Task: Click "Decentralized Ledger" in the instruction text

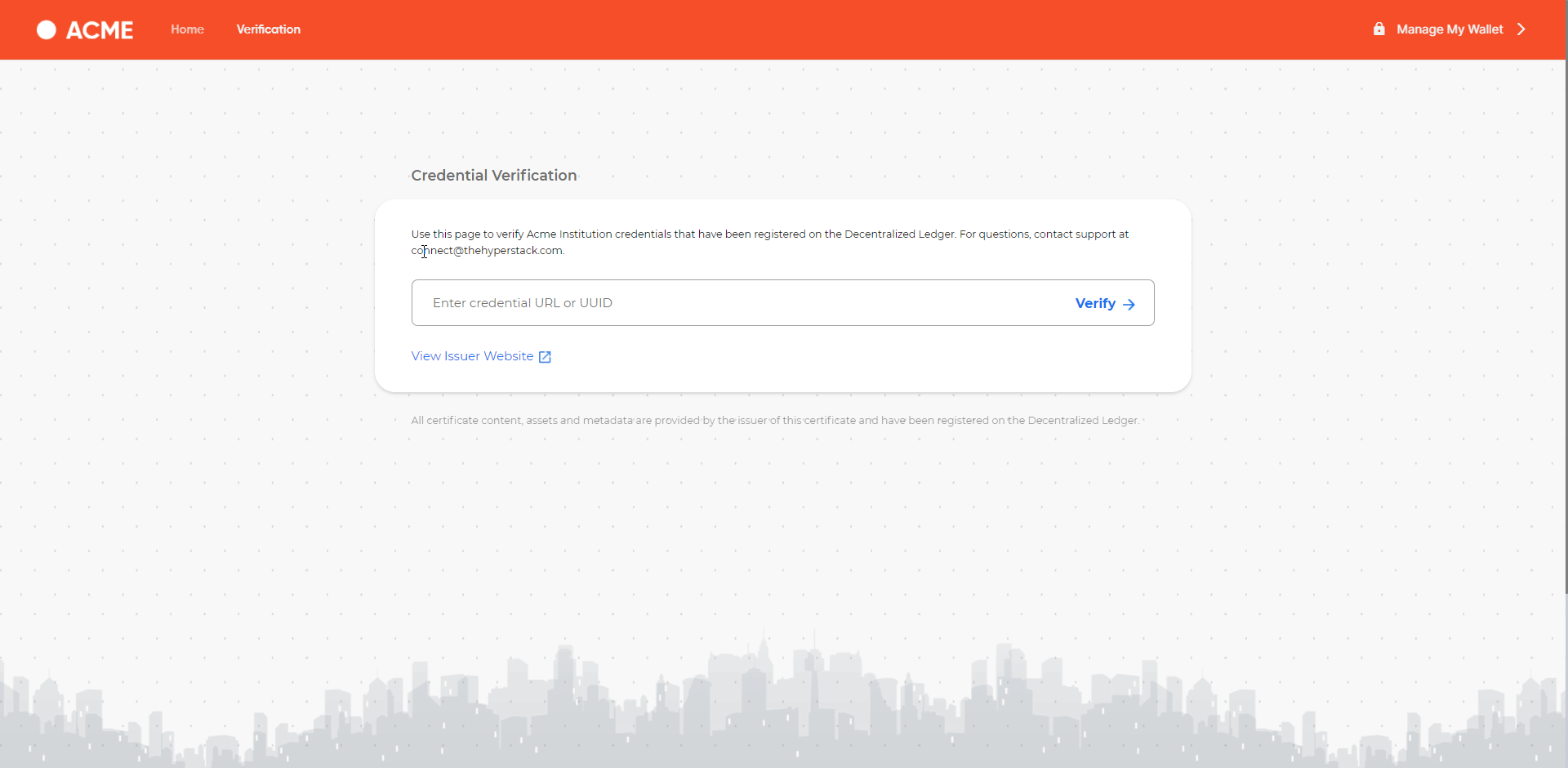Action: coord(898,234)
